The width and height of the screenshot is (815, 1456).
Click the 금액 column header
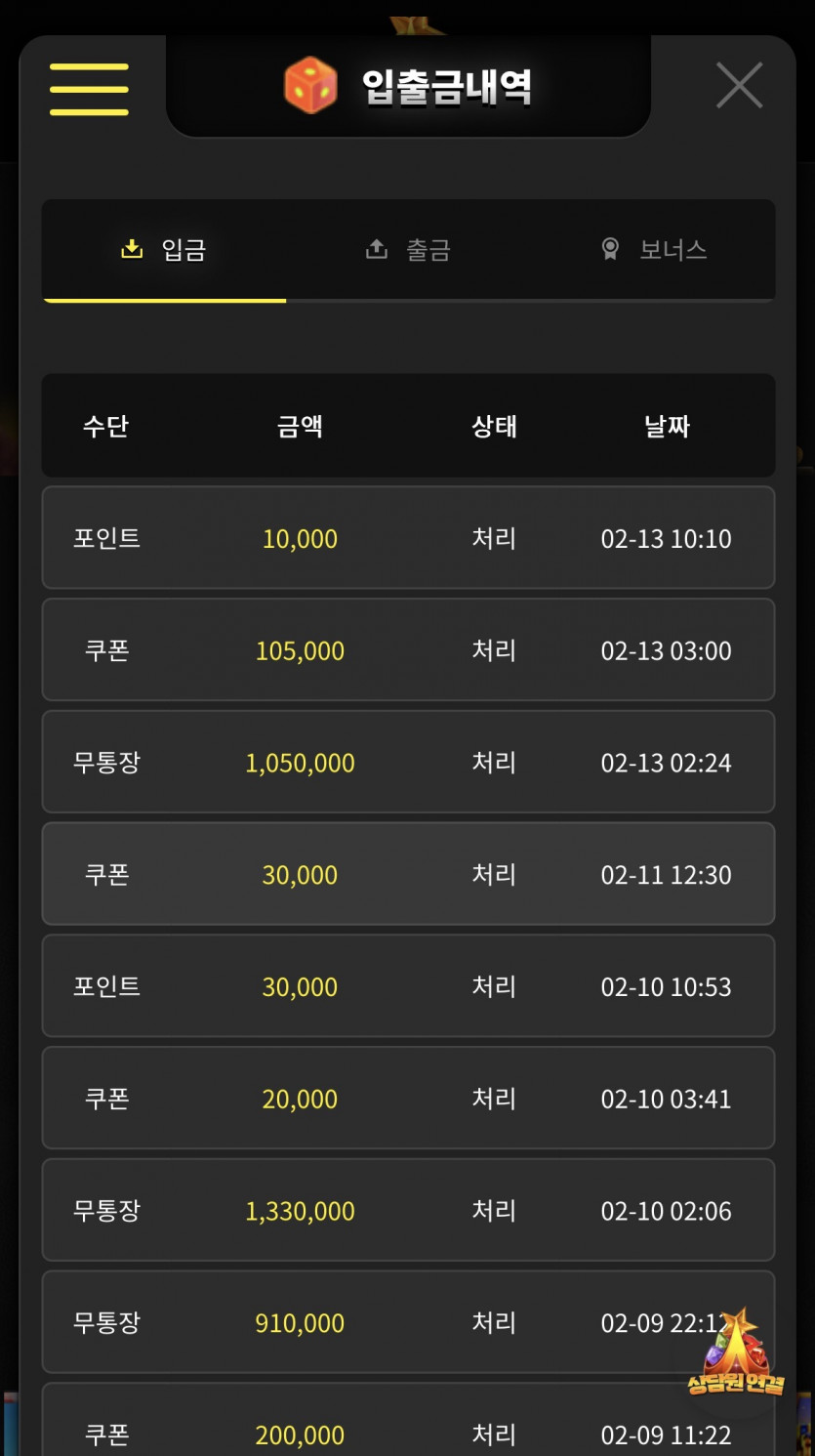[x=300, y=426]
